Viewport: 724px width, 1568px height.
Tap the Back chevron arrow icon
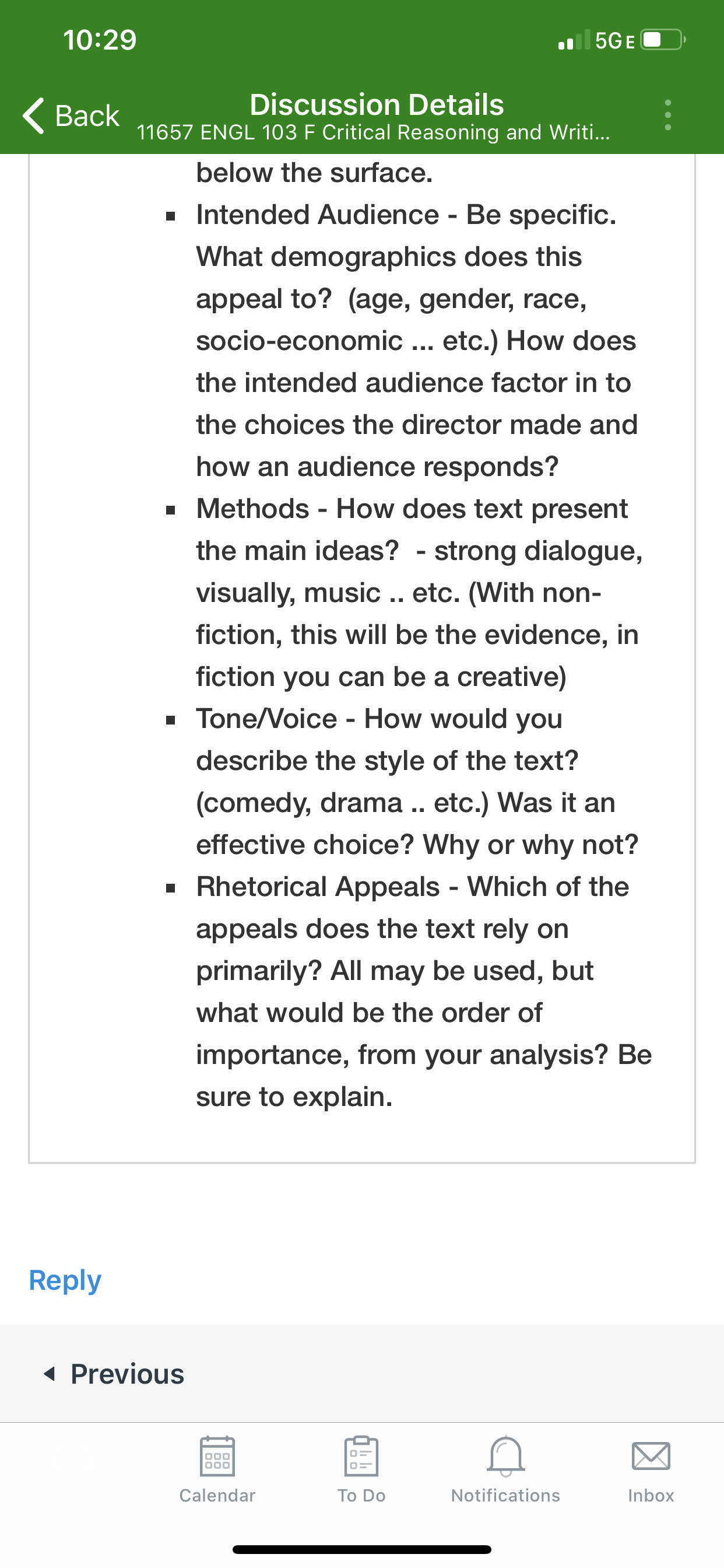click(x=33, y=115)
